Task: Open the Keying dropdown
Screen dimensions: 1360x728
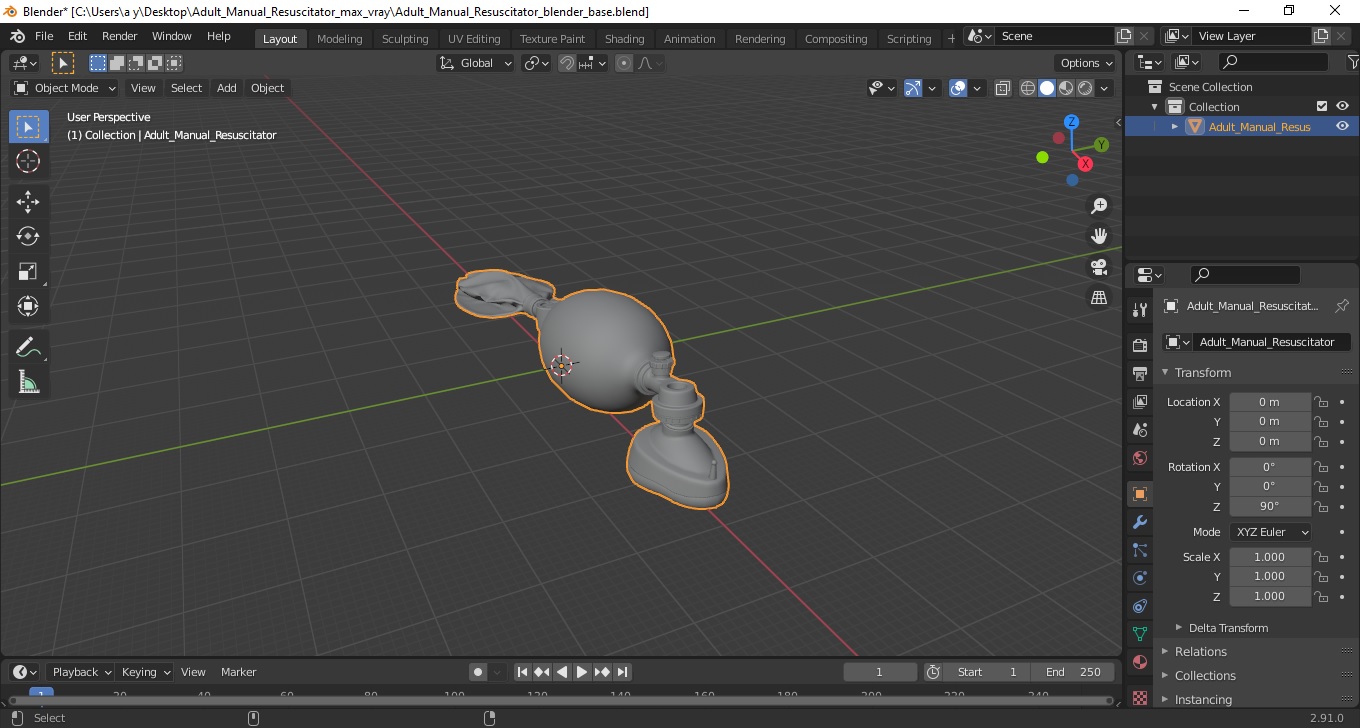Action: pos(145,672)
